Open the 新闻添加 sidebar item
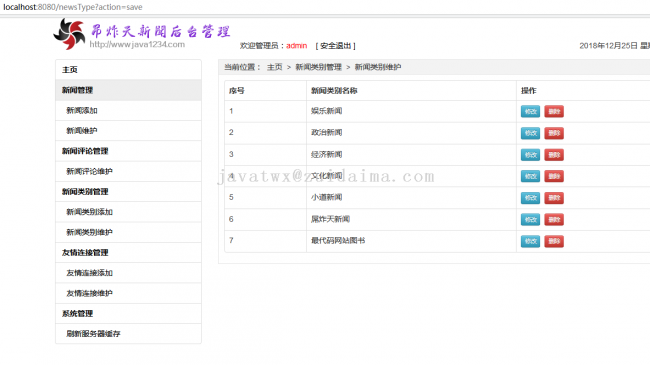The image size is (650, 365). (x=129, y=110)
